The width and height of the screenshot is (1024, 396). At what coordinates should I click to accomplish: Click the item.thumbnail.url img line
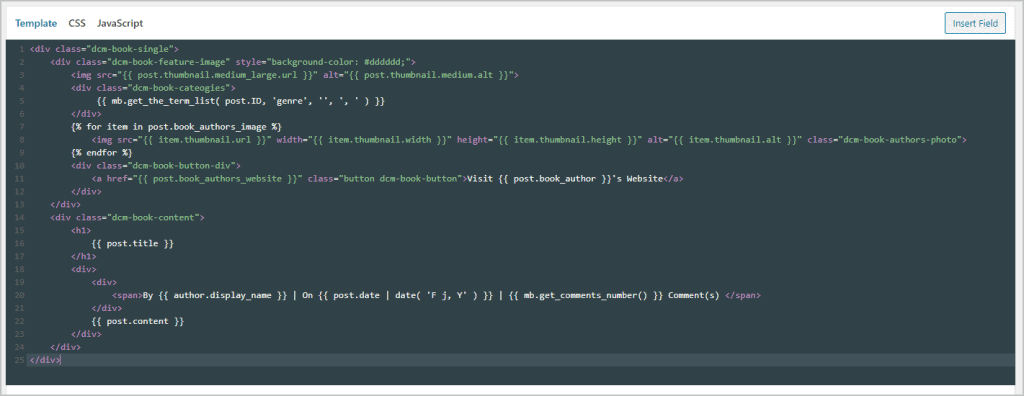tap(529, 139)
